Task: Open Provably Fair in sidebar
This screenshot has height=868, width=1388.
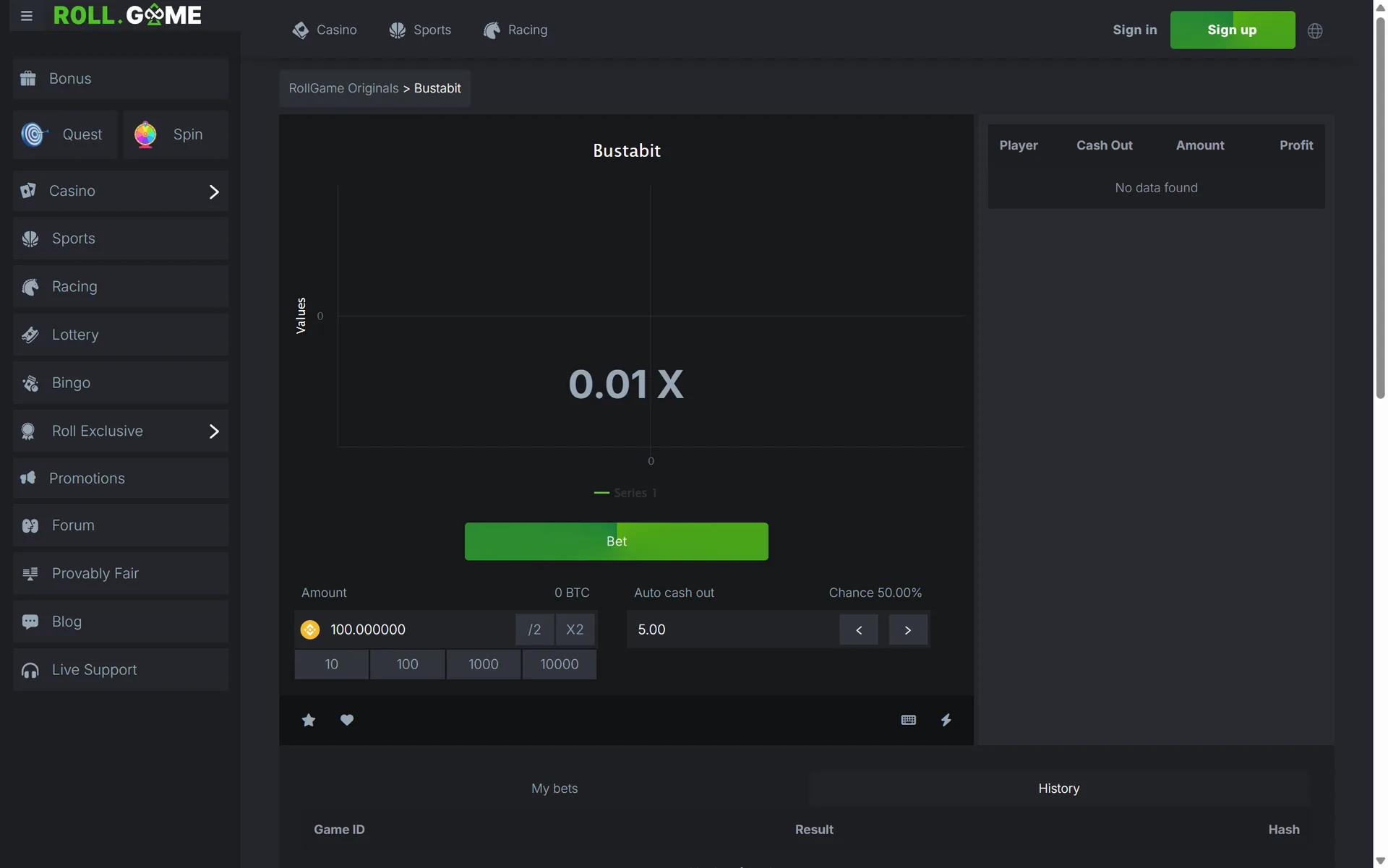Action: coord(121,574)
